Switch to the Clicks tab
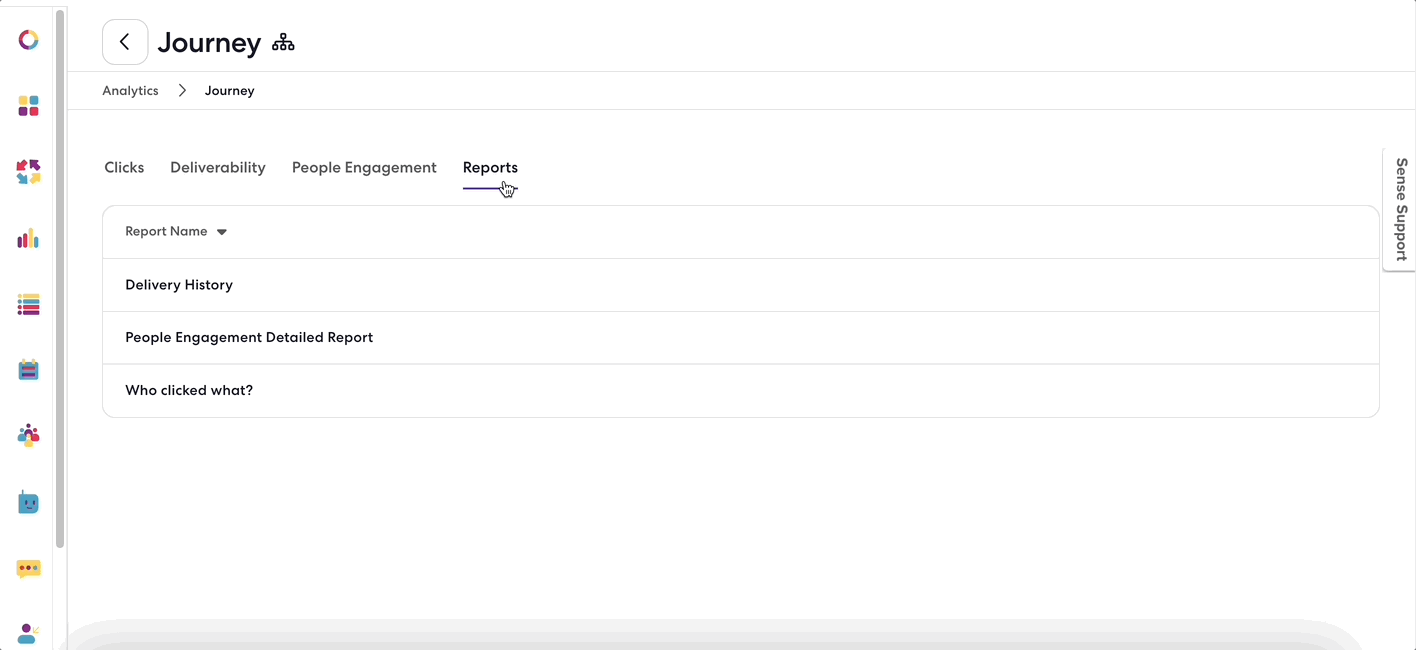 [124, 168]
